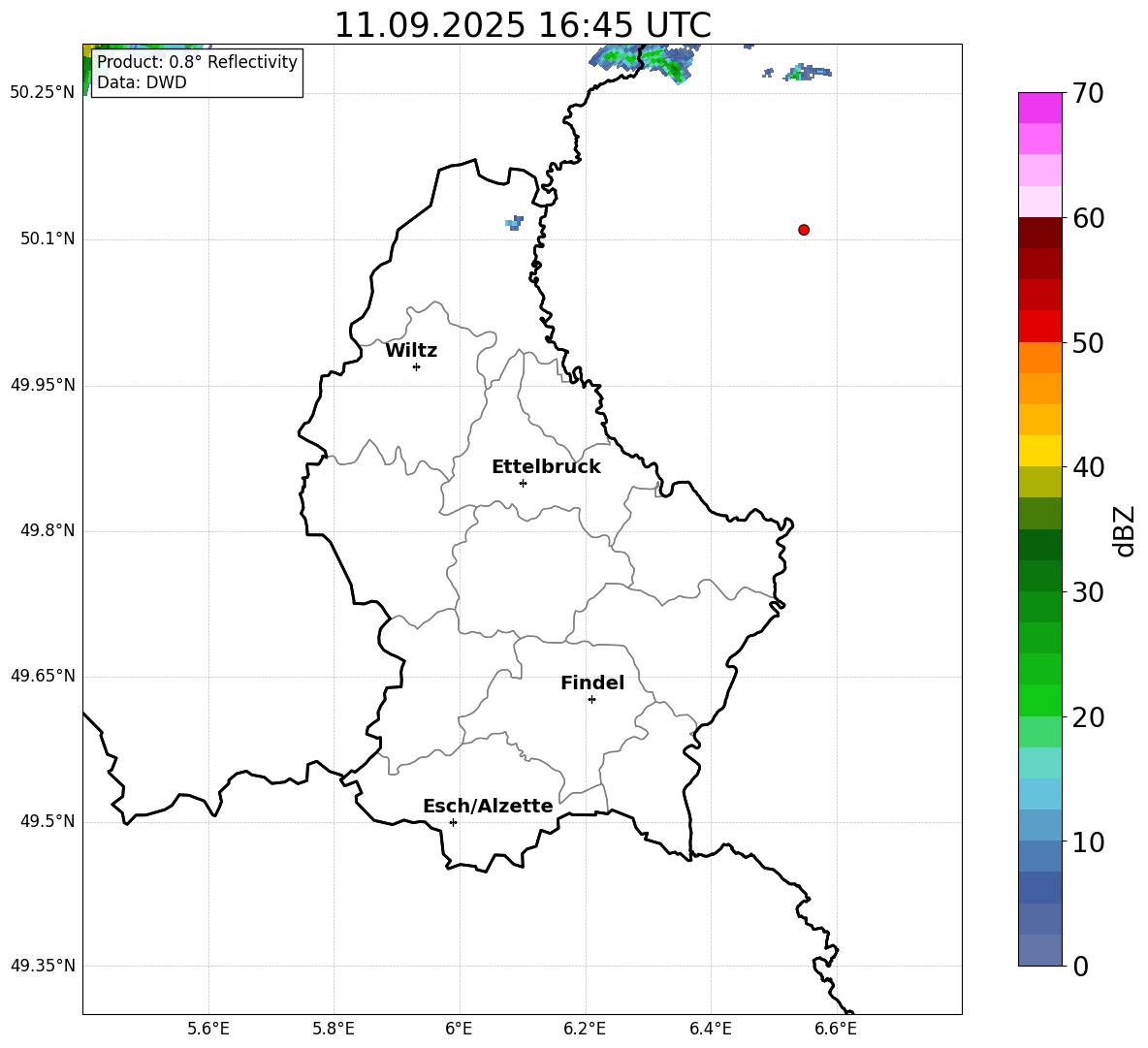Click the Findel cross marker
This screenshot has height=1048, width=1148.
[x=591, y=699]
